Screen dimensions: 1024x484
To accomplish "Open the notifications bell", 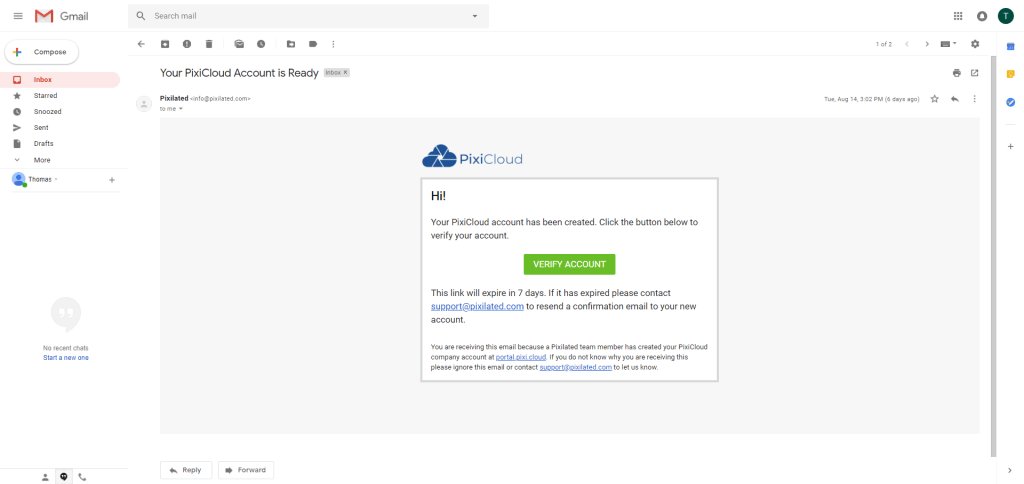I will pyautogui.click(x=982, y=16).
